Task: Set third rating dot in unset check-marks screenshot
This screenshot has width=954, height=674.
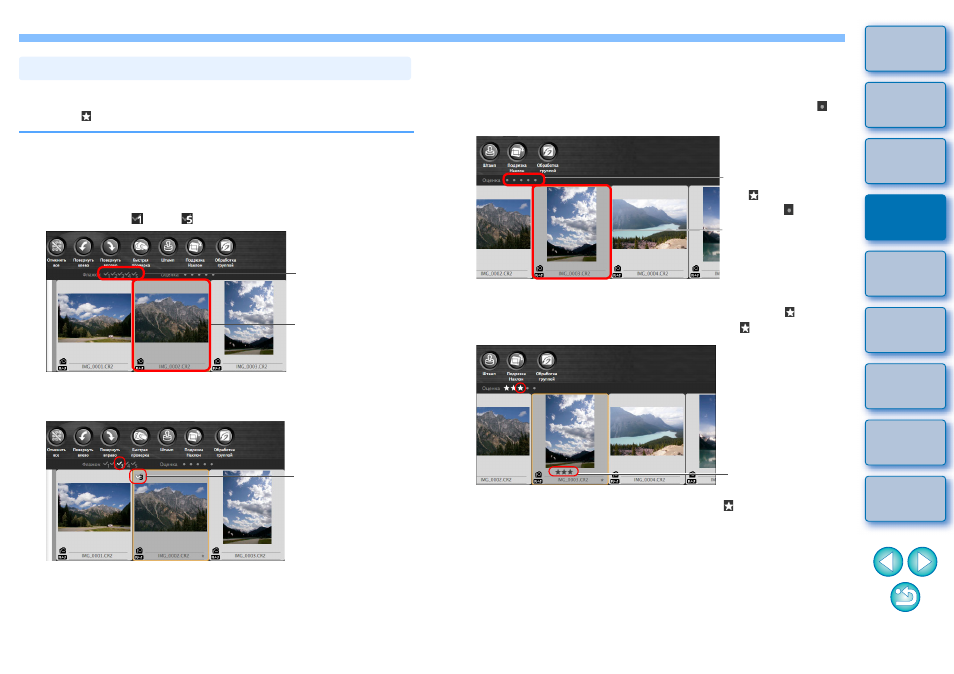Action: pyautogui.click(x=198, y=275)
